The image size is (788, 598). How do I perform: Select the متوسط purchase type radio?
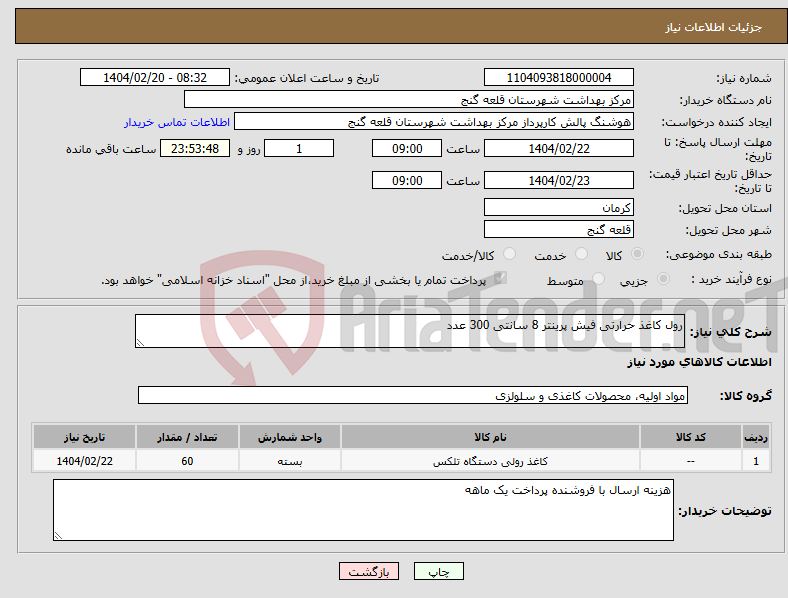pyautogui.click(x=598, y=279)
